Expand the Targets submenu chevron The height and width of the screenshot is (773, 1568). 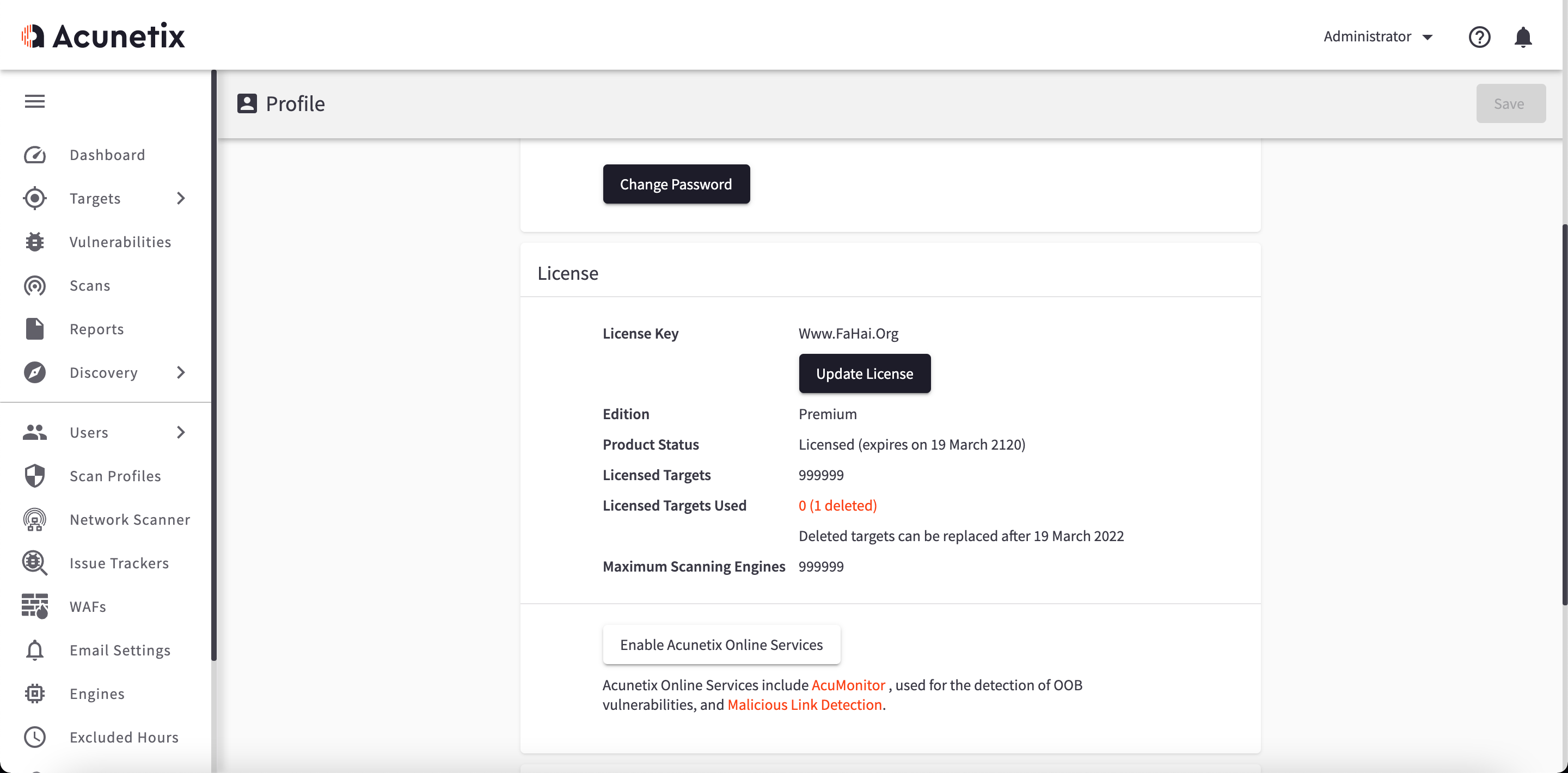(181, 199)
